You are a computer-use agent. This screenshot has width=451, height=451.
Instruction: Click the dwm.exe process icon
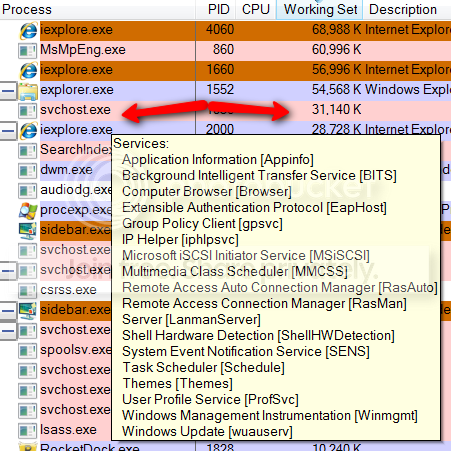(x=27, y=171)
